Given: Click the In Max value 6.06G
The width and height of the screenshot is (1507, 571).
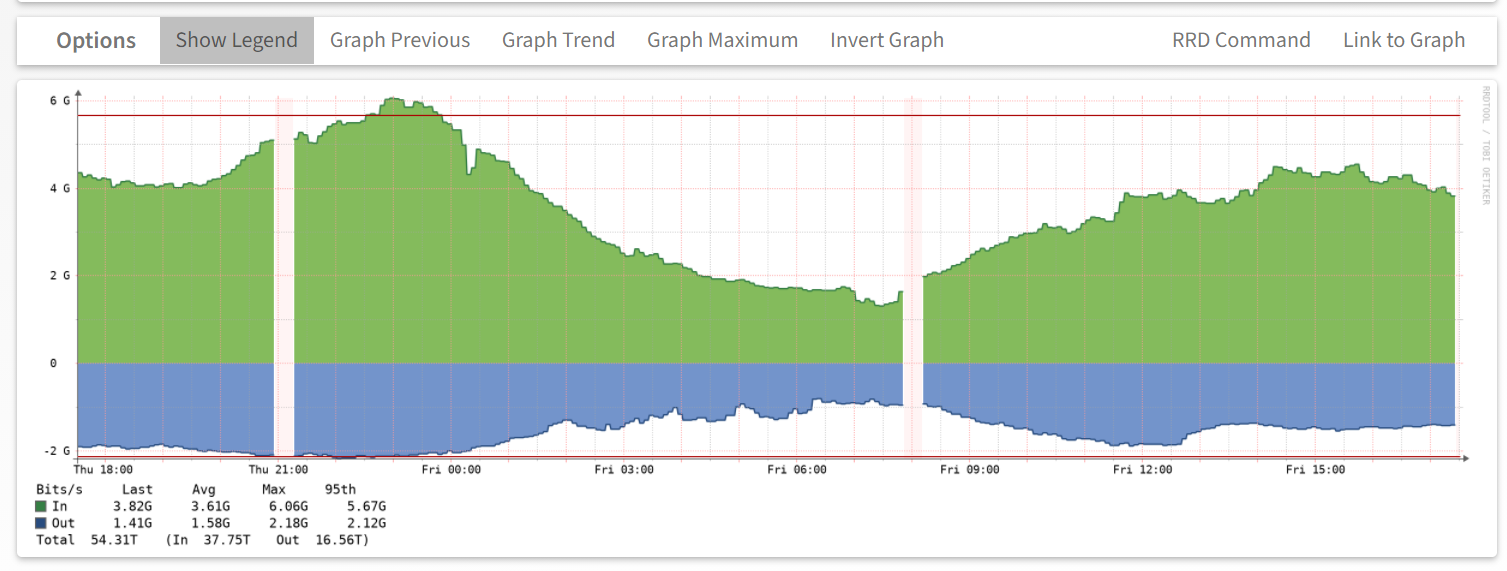Looking at the screenshot, I should (x=288, y=507).
